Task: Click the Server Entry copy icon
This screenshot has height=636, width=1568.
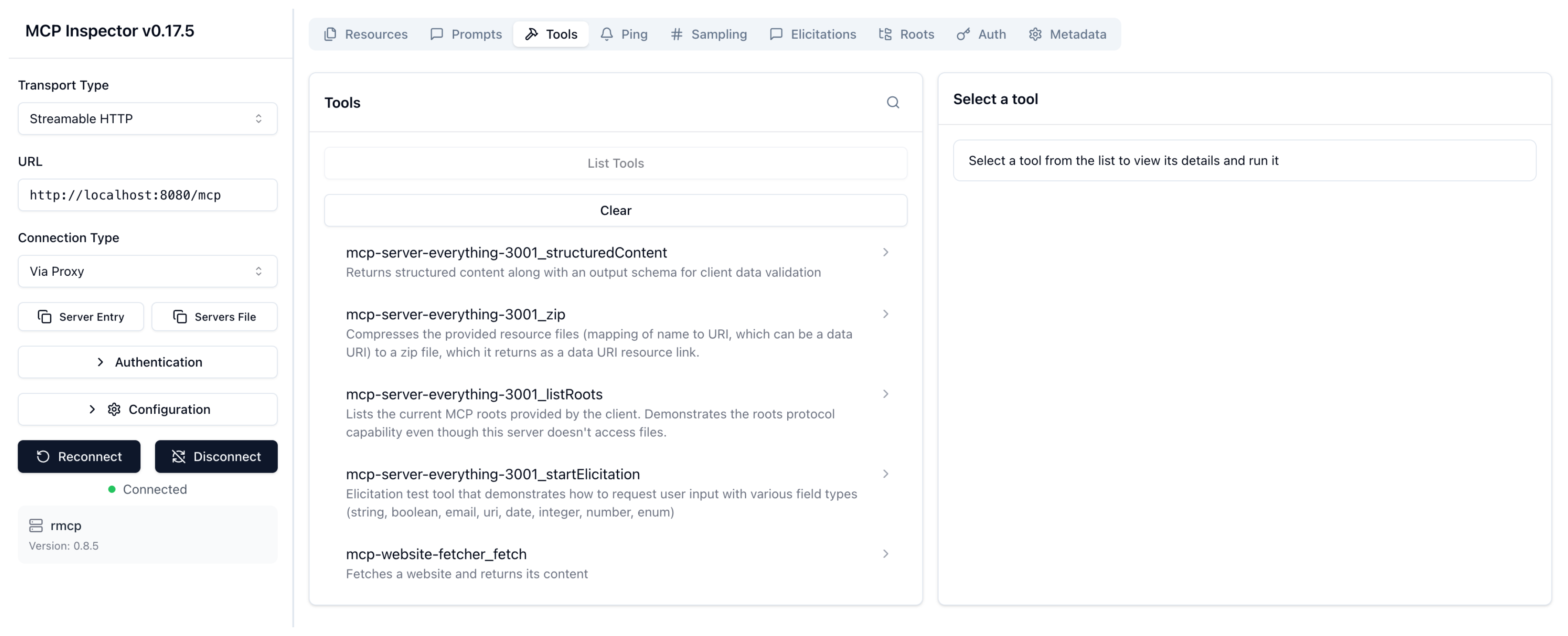Action: point(44,317)
